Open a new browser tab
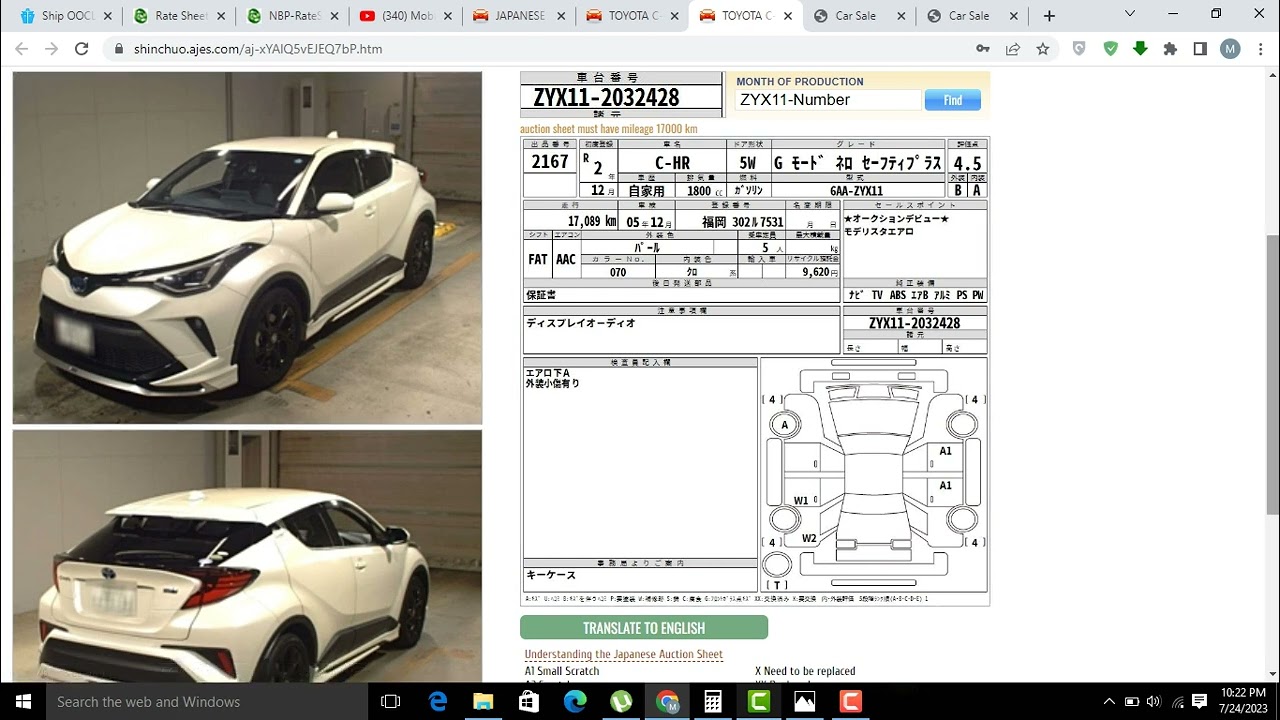 pos(1049,16)
